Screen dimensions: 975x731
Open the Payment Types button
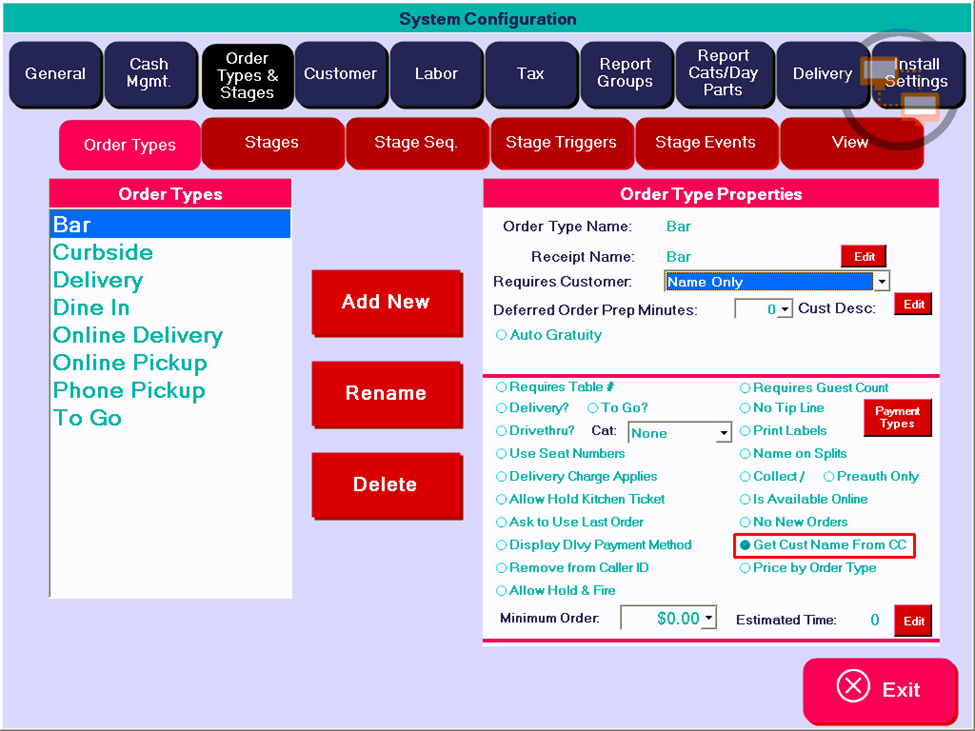click(x=897, y=417)
